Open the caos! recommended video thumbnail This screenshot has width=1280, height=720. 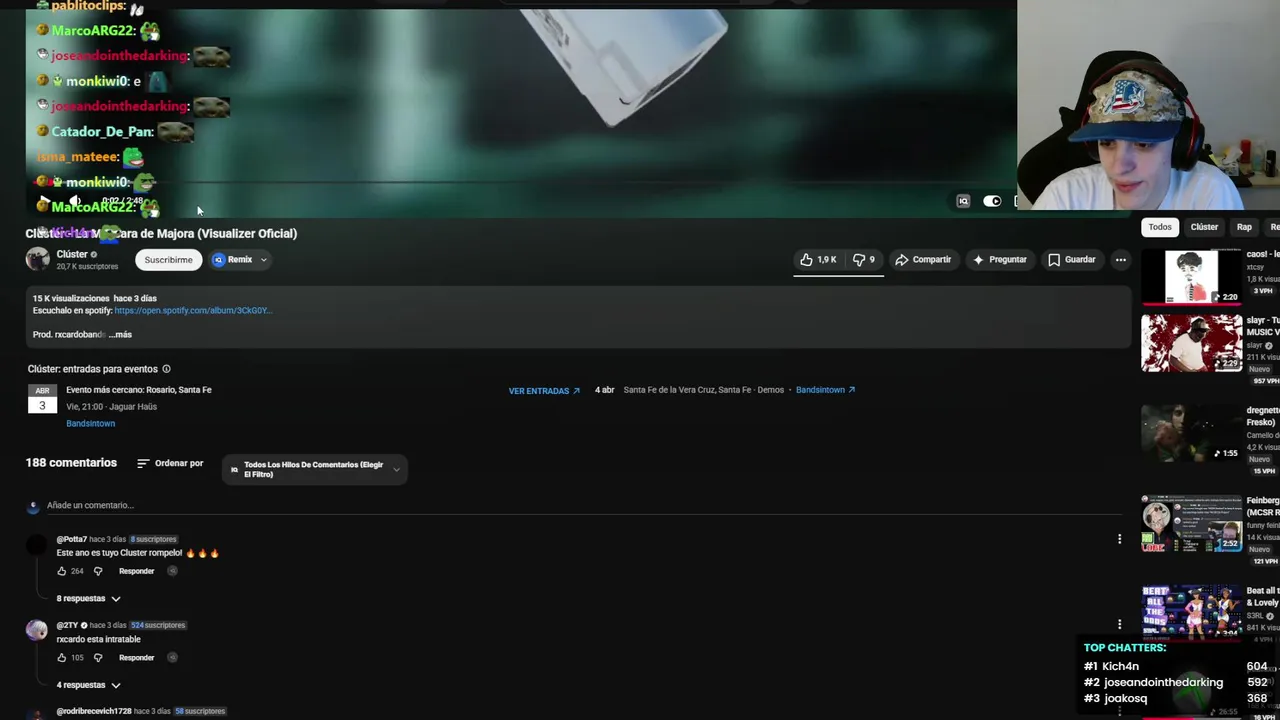(1192, 276)
